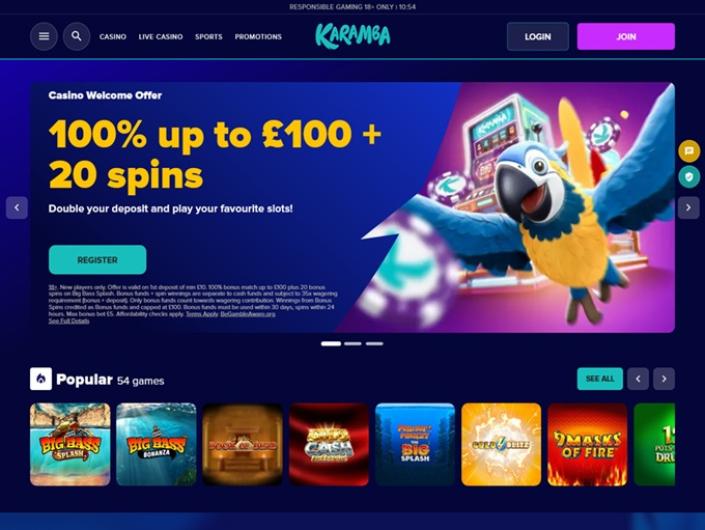Click the search magnifier icon
705x530 pixels.
(x=76, y=36)
